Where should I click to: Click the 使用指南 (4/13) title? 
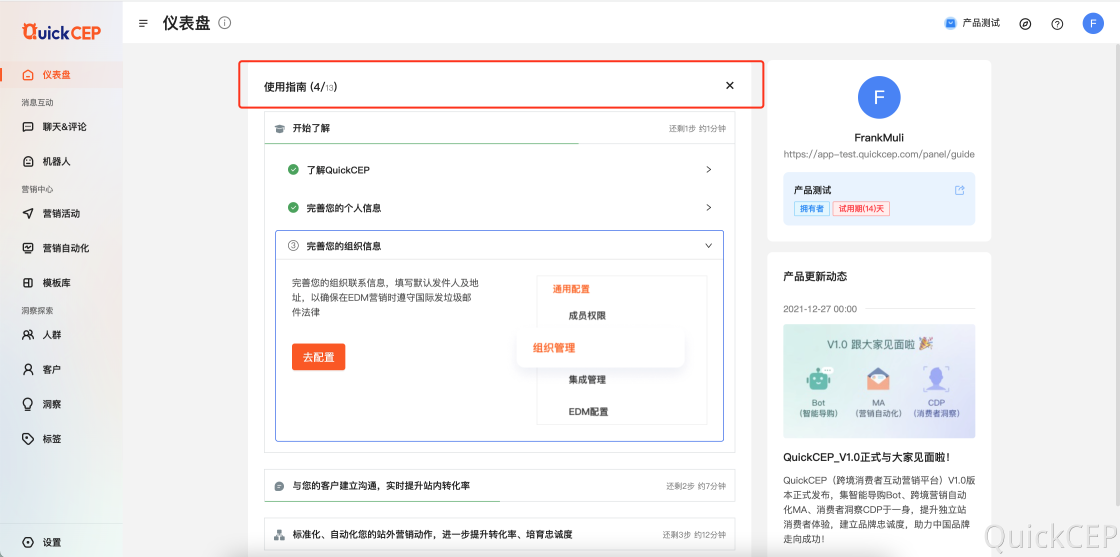point(301,87)
